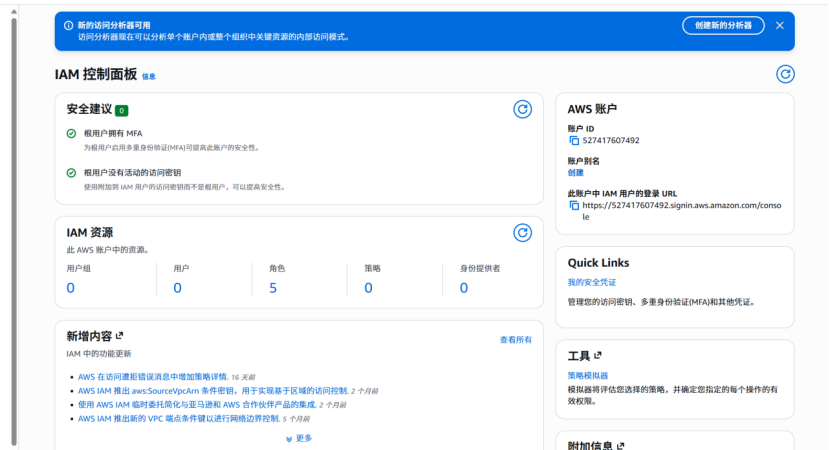Click 查看所有 in 新增内容
The image size is (829, 450).
pyautogui.click(x=515, y=340)
